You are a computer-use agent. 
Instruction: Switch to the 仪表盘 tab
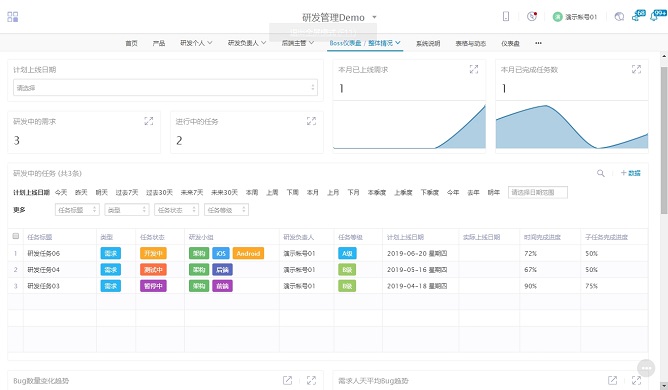point(510,43)
